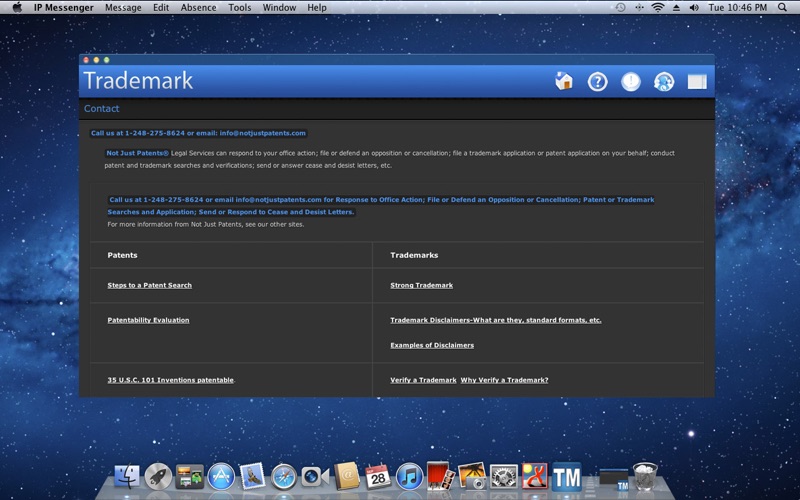This screenshot has width=800, height=500.
Task: Open the IP Messenger application menu
Action: [x=64, y=8]
